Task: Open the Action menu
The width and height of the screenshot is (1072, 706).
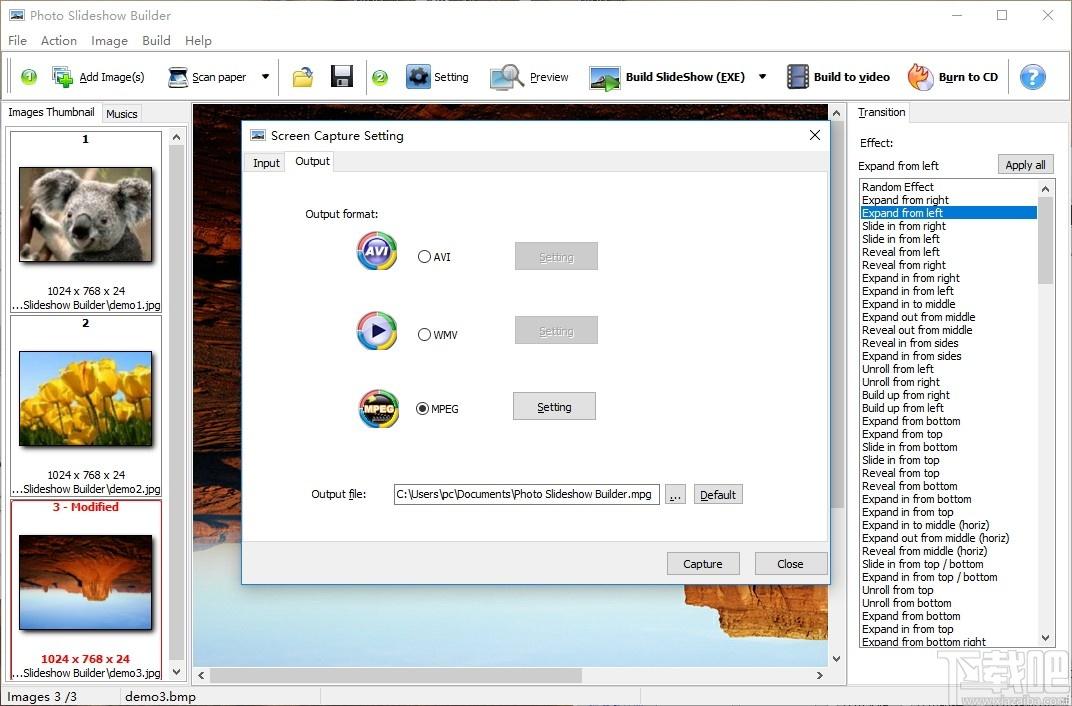Action: (x=59, y=40)
